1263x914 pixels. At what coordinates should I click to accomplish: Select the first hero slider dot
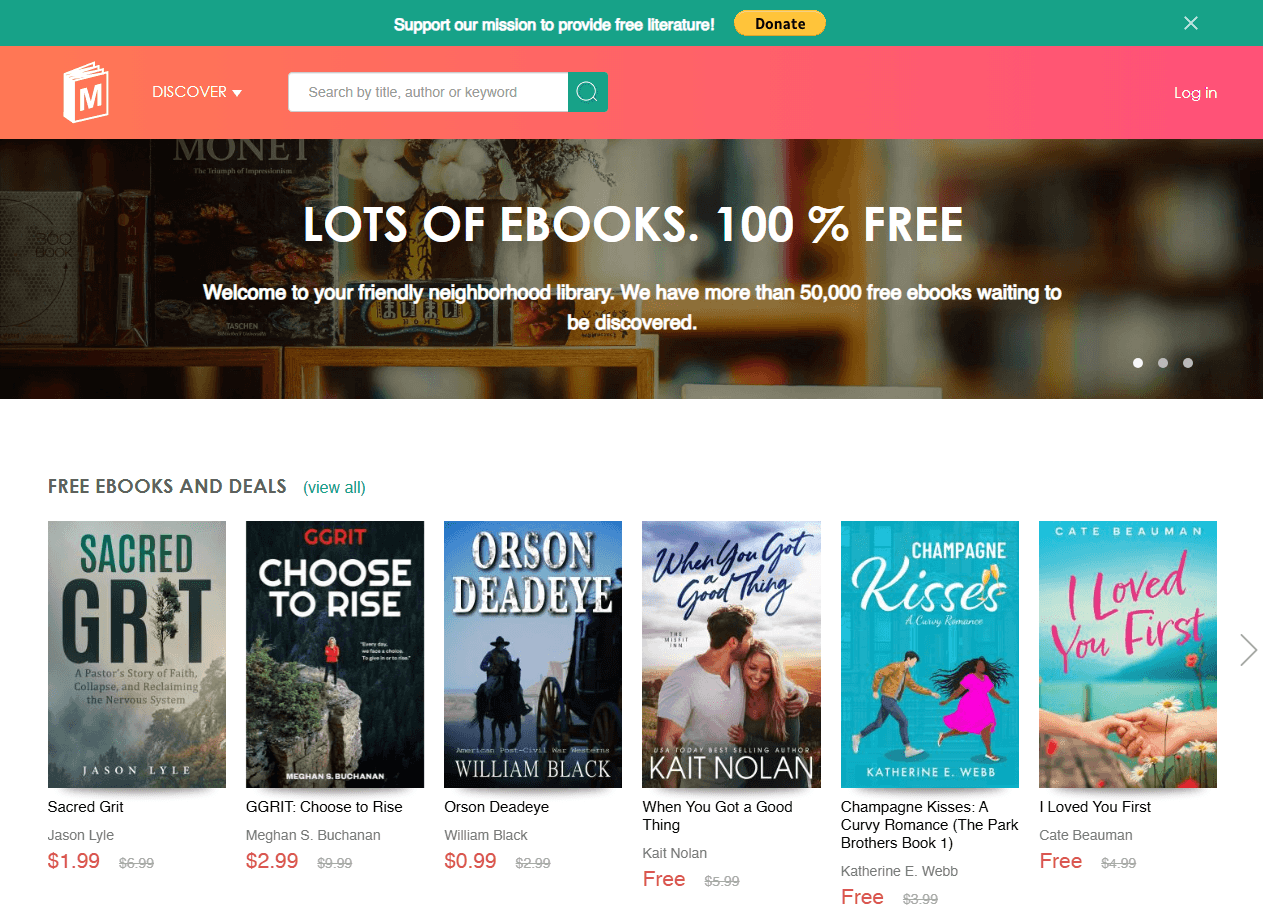[x=1138, y=363]
